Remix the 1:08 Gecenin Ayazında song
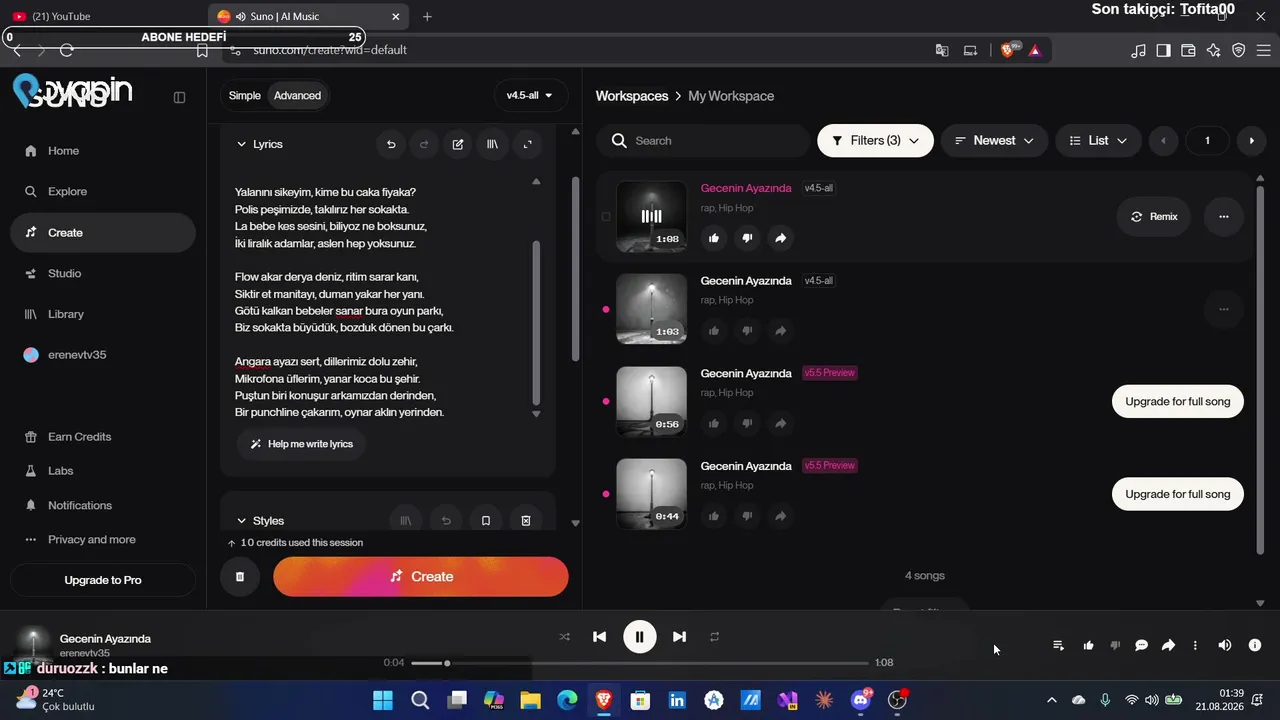 (x=1153, y=216)
